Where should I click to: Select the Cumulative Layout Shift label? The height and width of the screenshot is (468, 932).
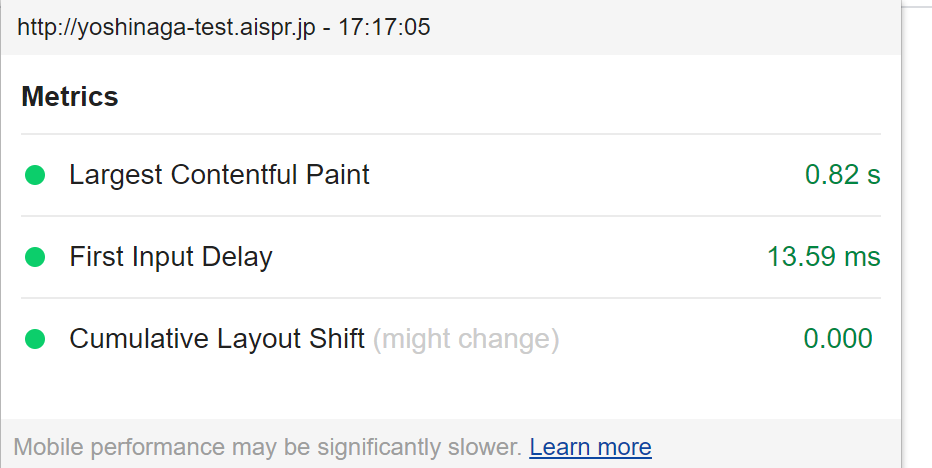point(216,339)
